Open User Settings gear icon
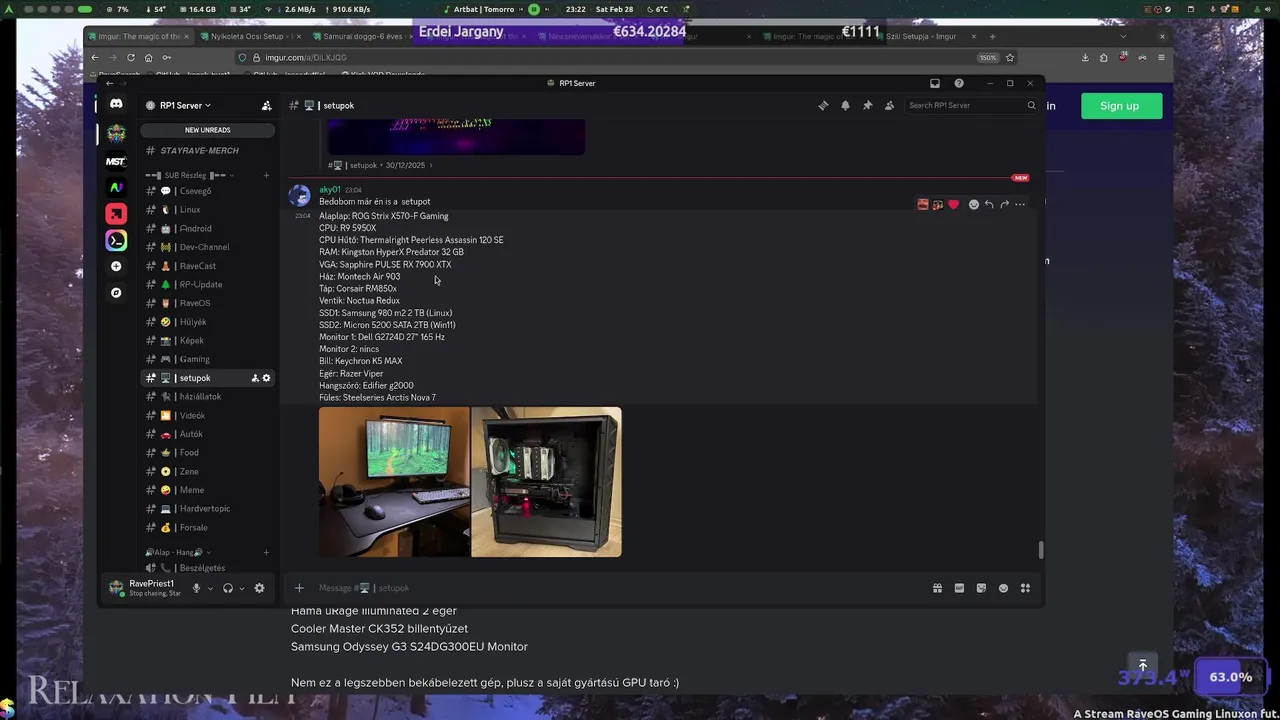1280x720 pixels. (259, 588)
